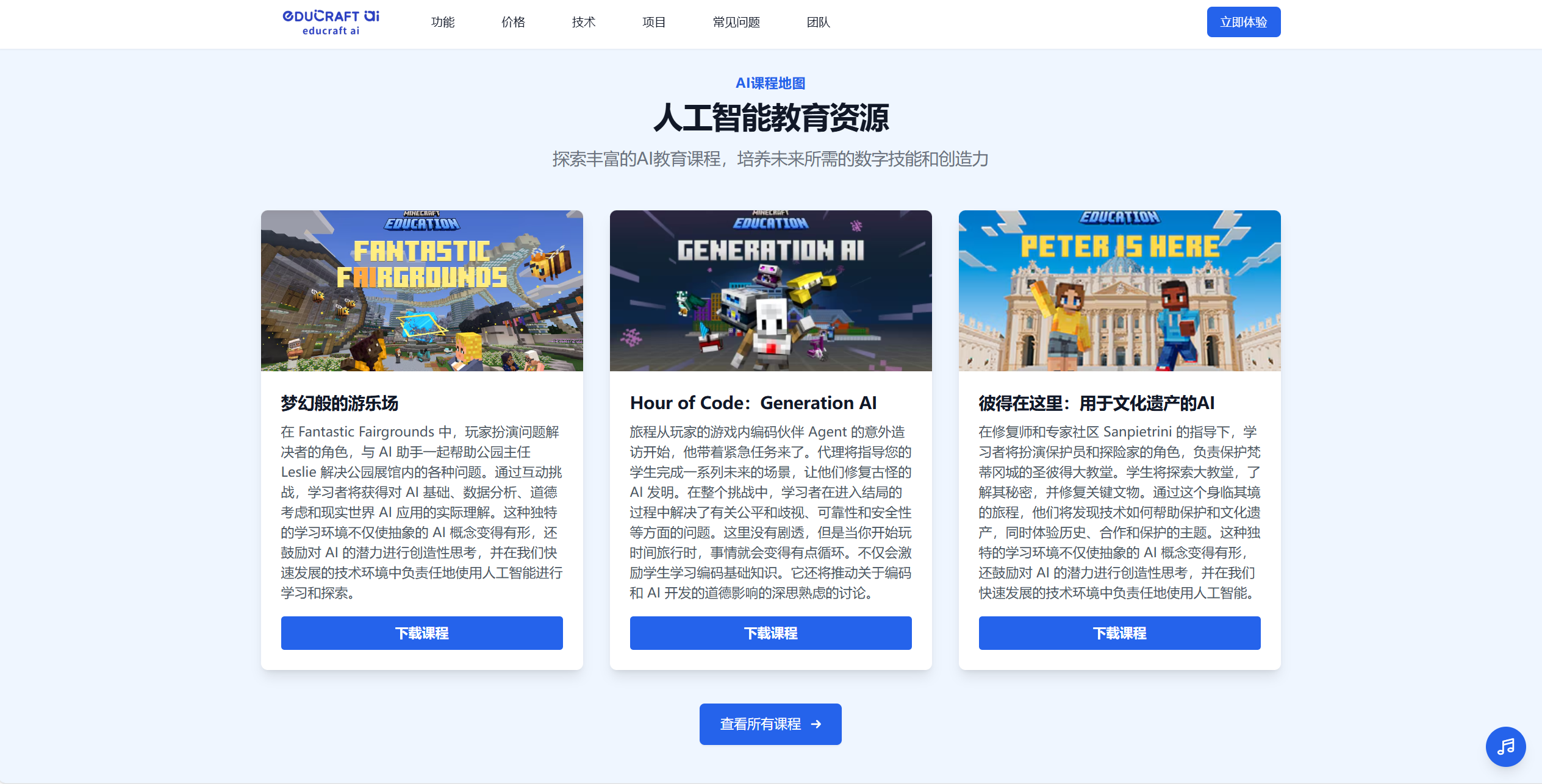This screenshot has height=784, width=1542.
Task: Click the 立即体验 button
Action: [1243, 22]
